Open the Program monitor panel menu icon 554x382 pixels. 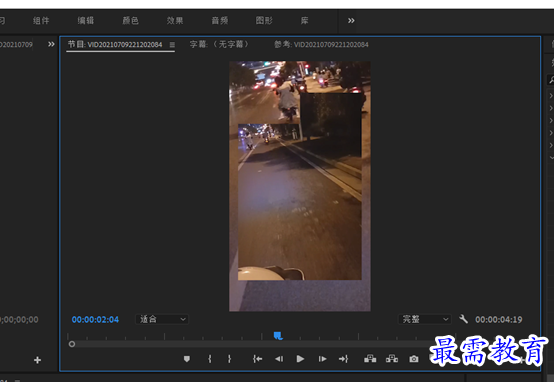[172, 45]
